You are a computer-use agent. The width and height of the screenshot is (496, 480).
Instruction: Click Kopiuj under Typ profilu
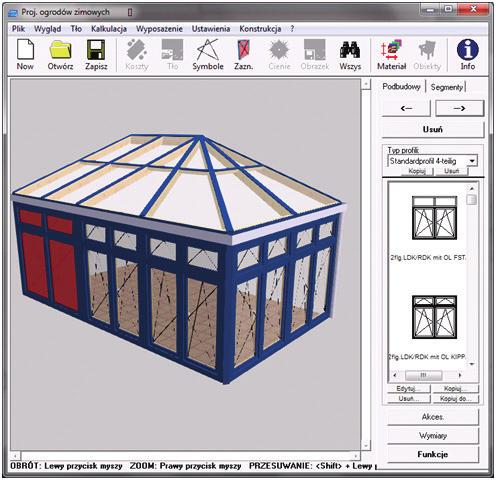click(417, 171)
